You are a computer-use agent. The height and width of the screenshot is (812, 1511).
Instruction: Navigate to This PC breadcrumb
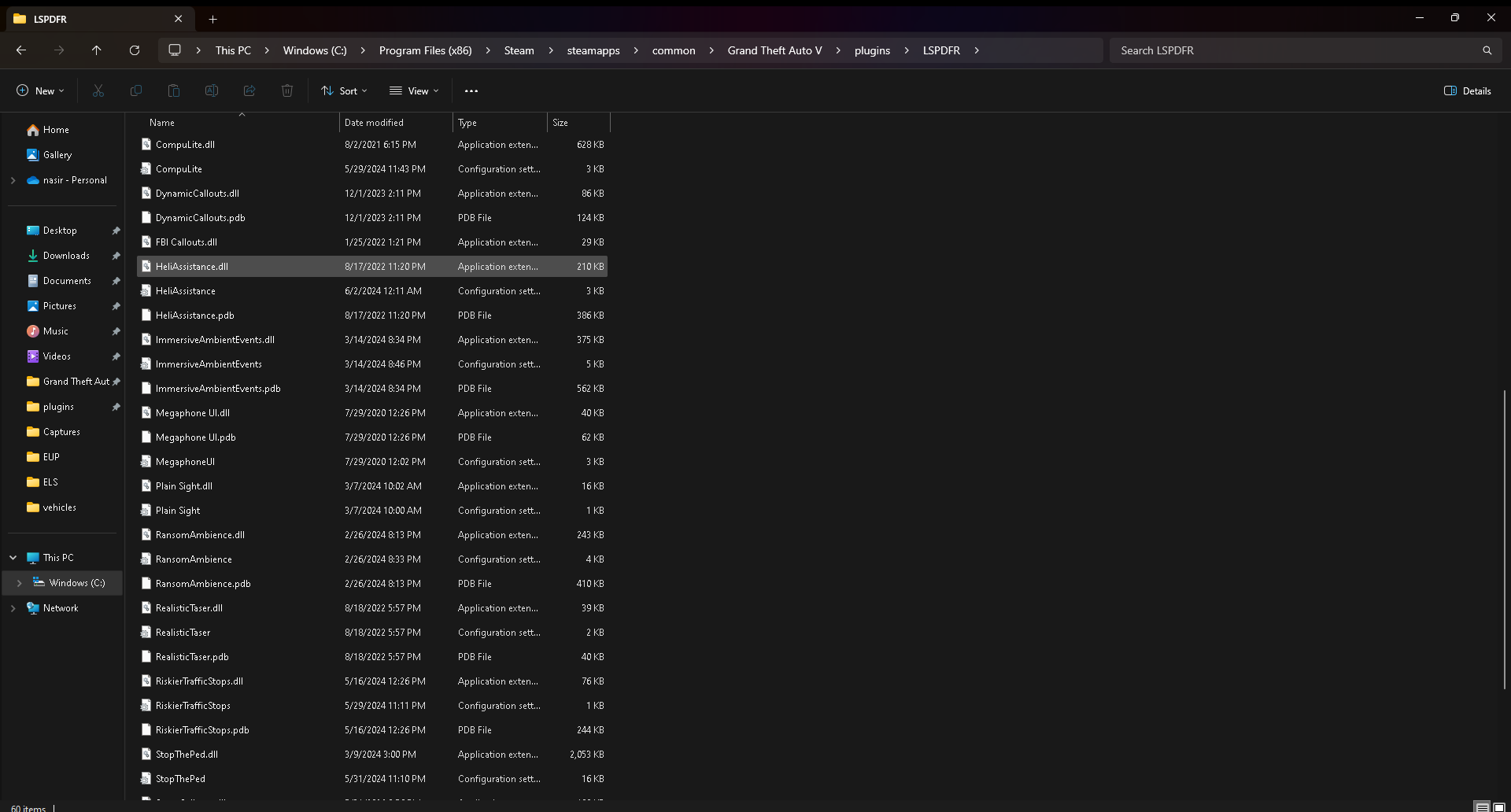coord(233,50)
